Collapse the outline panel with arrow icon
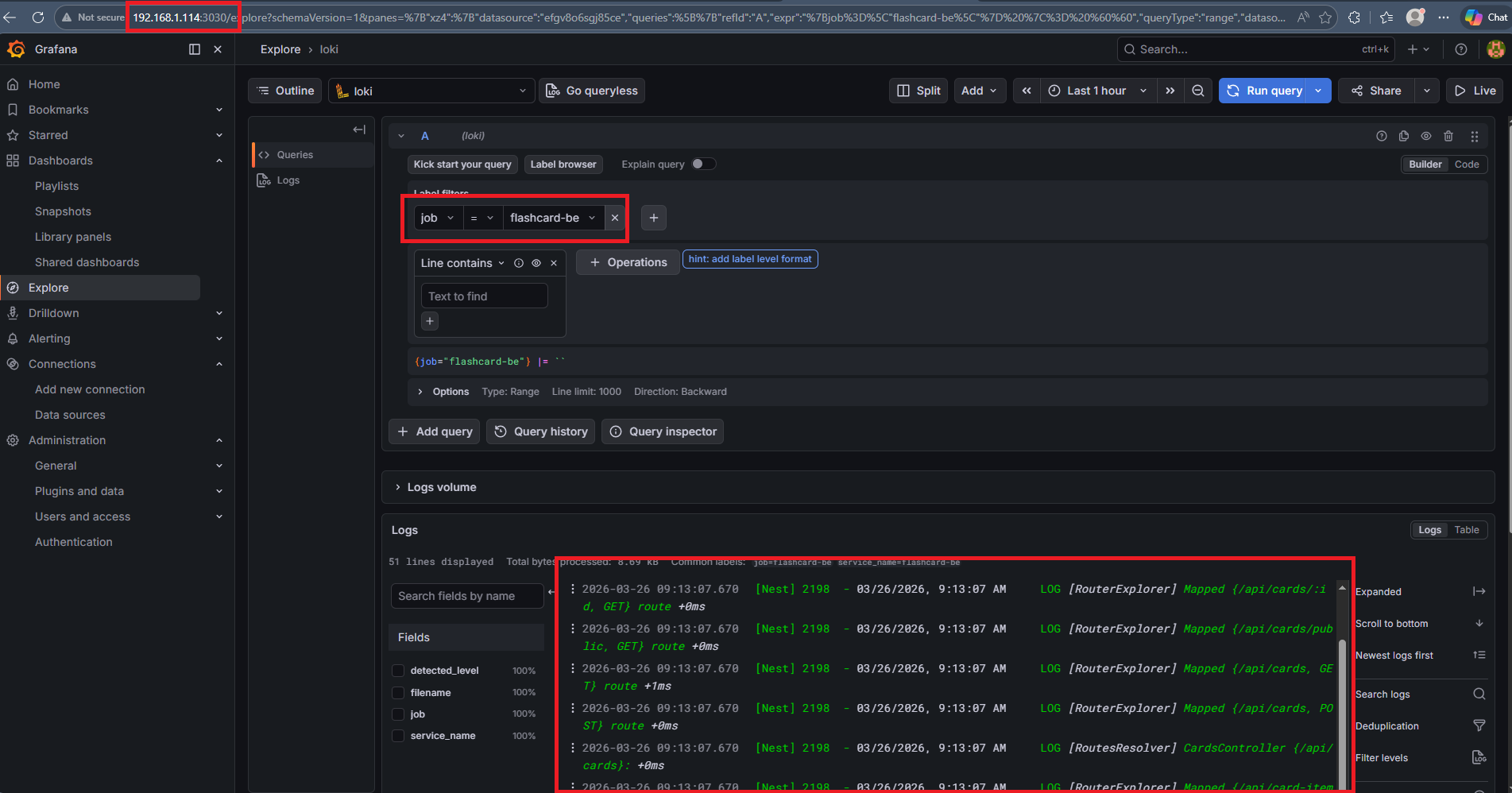 359,130
